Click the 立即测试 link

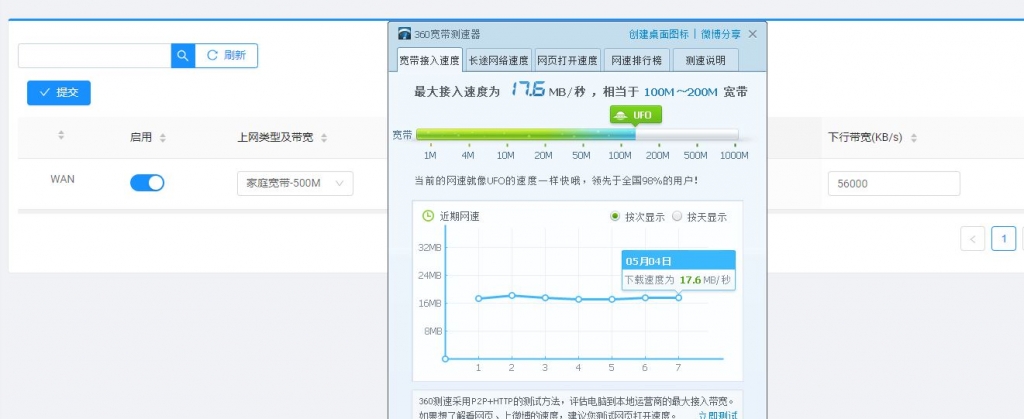718,415
